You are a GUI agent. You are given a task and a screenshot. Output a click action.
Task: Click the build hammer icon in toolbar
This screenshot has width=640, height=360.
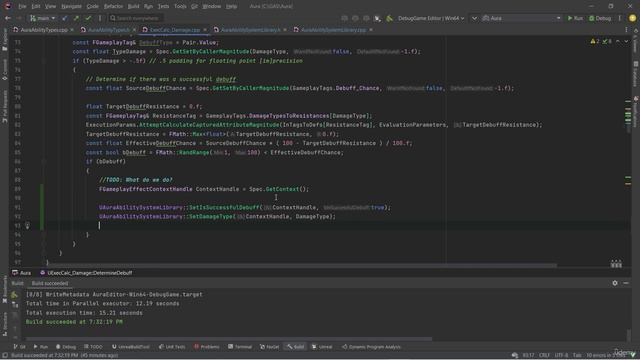click(x=389, y=18)
